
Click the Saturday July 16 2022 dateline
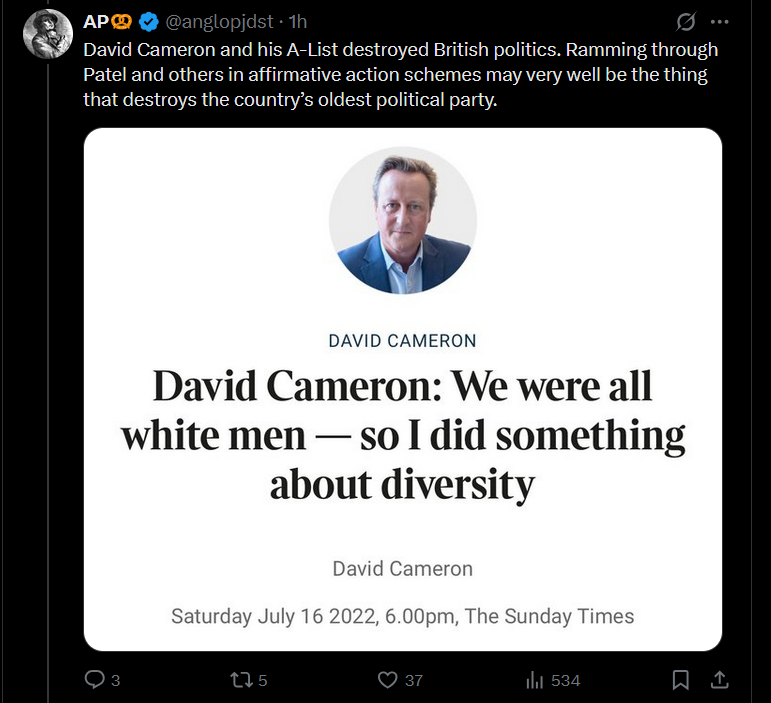point(402,616)
